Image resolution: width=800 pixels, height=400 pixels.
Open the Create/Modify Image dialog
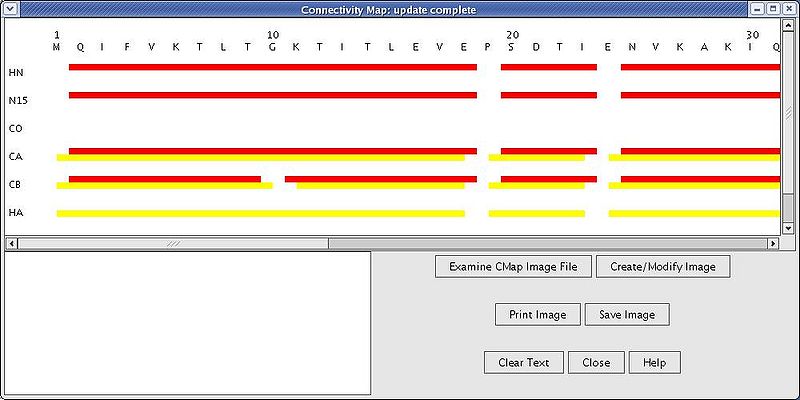[x=663, y=267]
